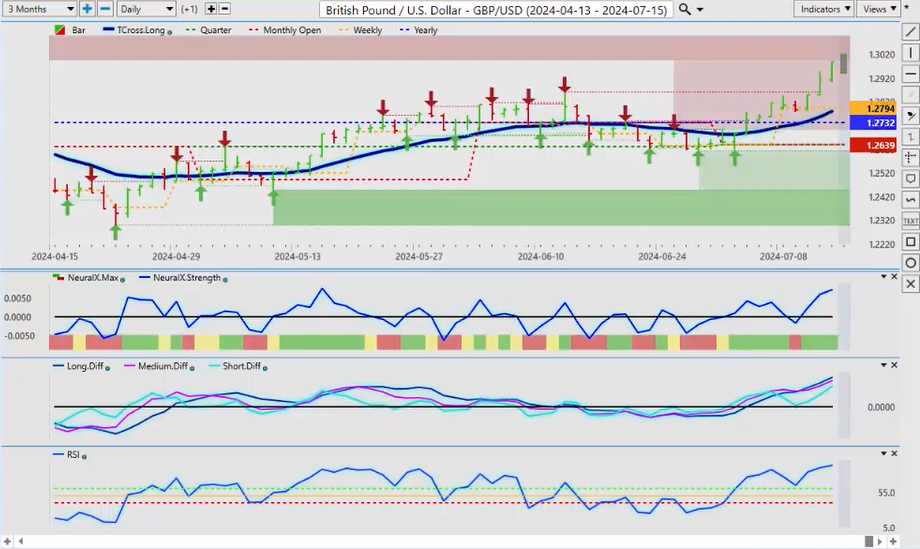Viewport: 920px width, 549px height.
Task: Click the RSI settings dot
Action: pos(84,457)
